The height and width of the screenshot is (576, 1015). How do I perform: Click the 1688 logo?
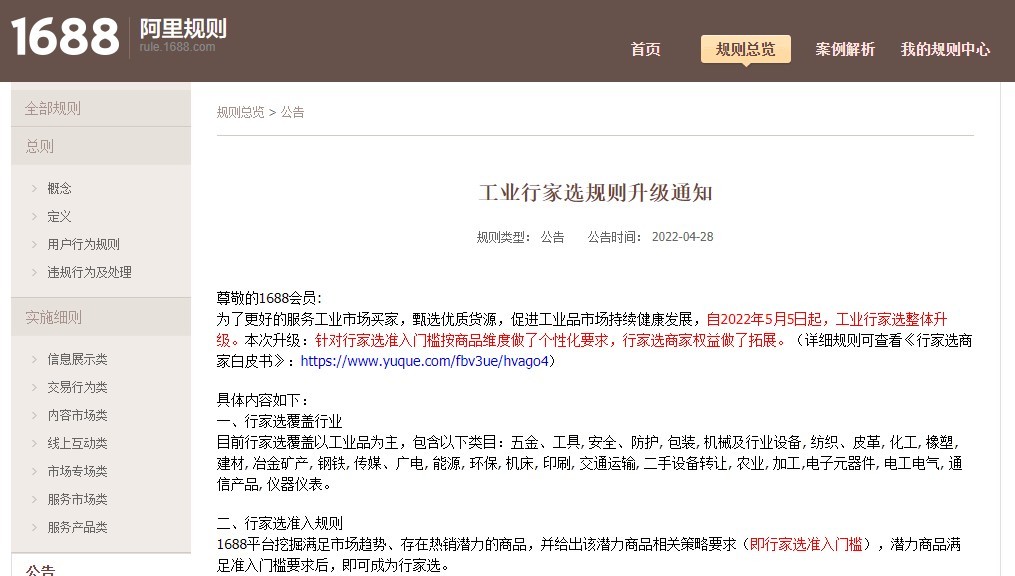pyautogui.click(x=65, y=36)
